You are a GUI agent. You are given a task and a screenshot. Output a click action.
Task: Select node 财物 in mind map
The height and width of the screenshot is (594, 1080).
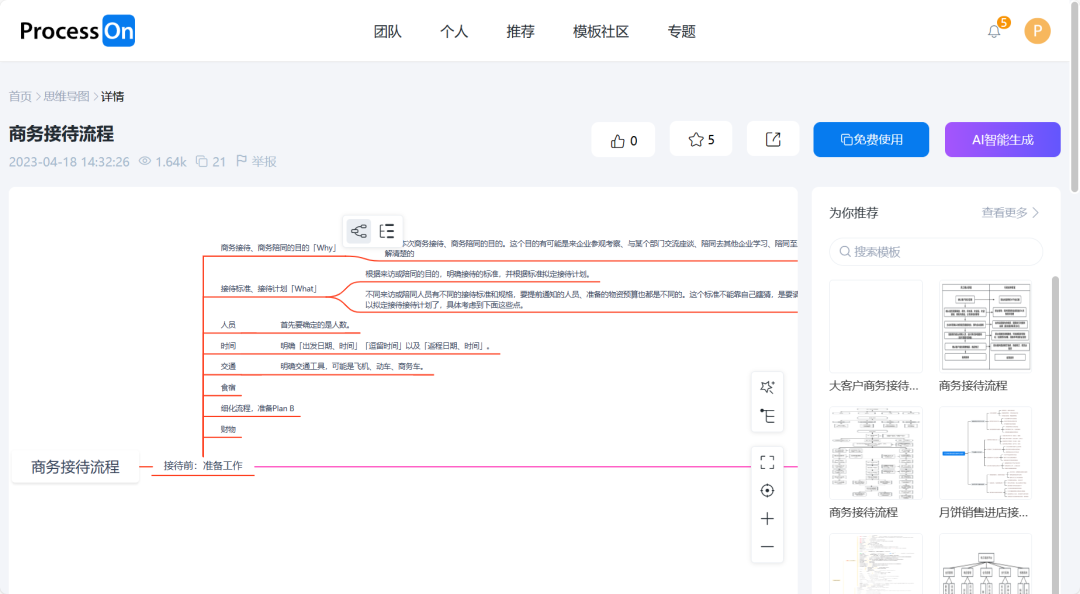click(228, 429)
